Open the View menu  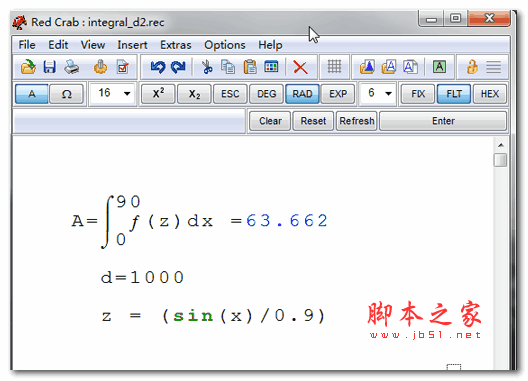pyautogui.click(x=93, y=45)
